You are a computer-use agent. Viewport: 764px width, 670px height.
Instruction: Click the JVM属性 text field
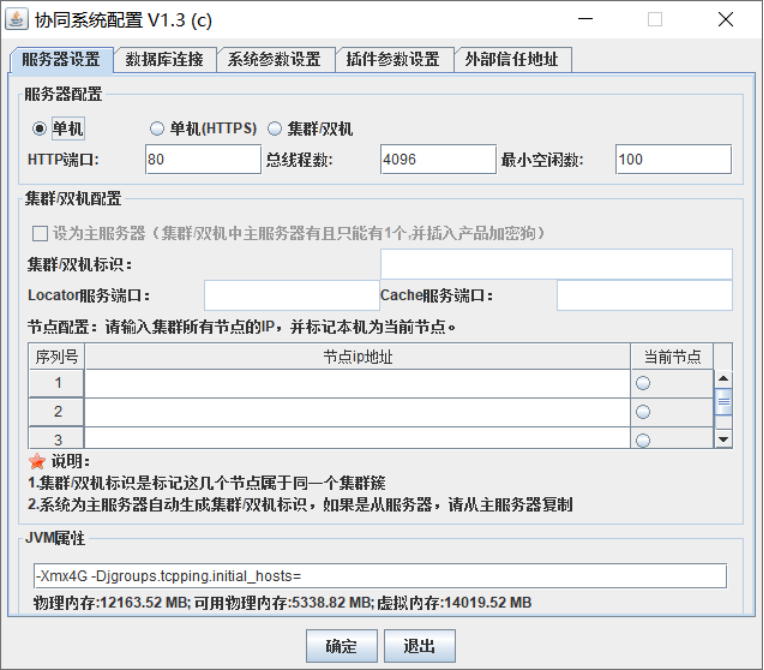pos(380,576)
